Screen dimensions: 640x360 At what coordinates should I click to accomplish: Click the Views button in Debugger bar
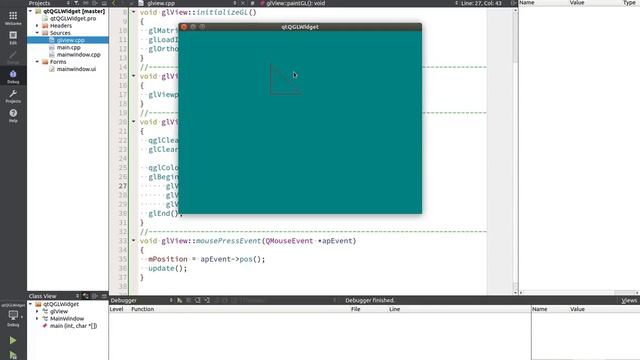pos(629,300)
